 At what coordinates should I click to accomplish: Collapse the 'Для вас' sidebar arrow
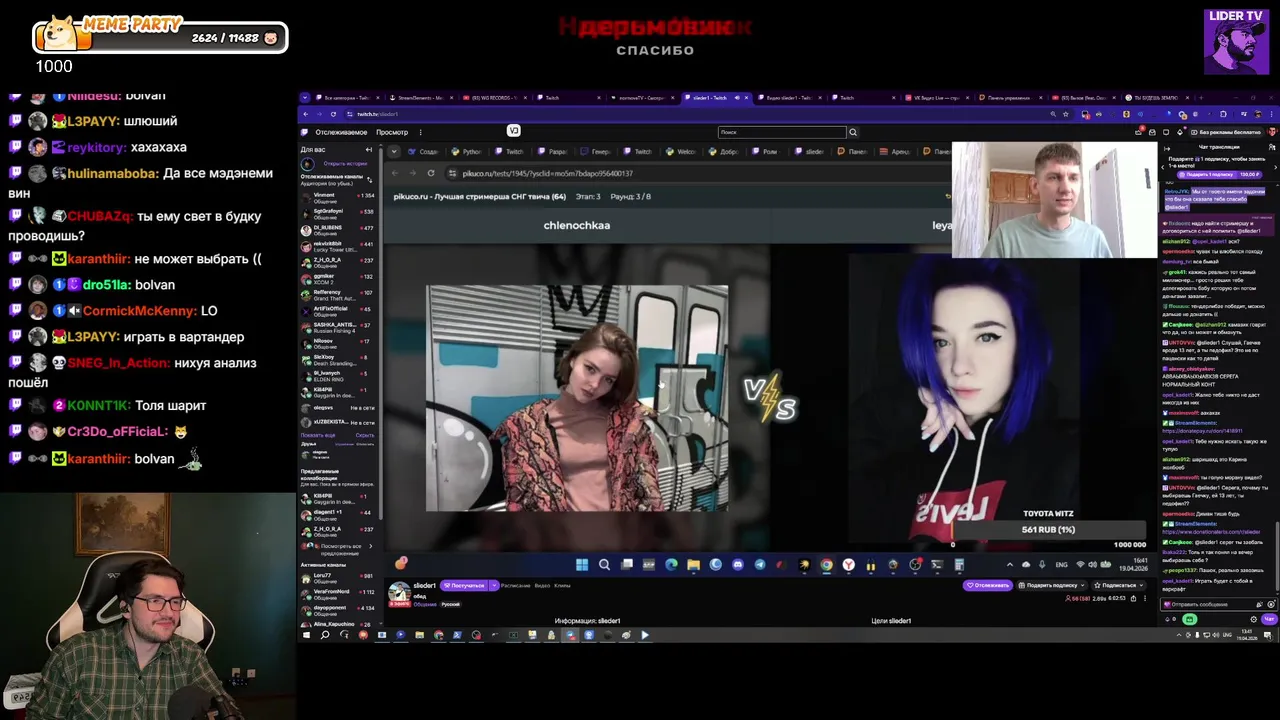point(368,149)
